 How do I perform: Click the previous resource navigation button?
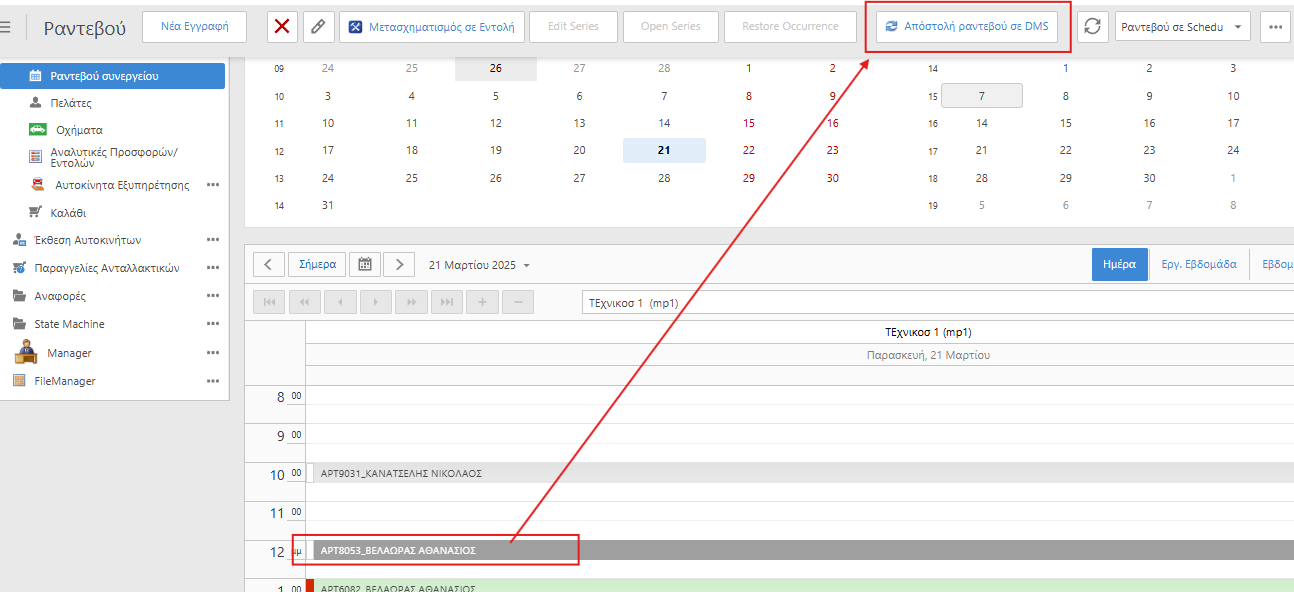pyautogui.click(x=340, y=302)
